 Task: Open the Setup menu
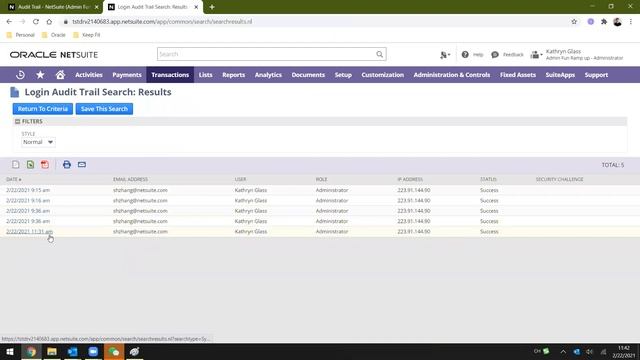click(343, 75)
